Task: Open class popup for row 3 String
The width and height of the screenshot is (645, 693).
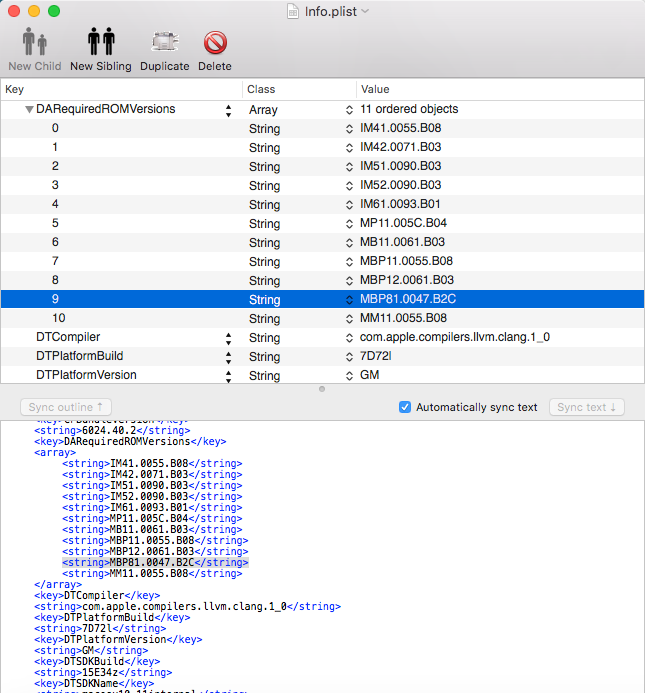Action: click(x=349, y=186)
